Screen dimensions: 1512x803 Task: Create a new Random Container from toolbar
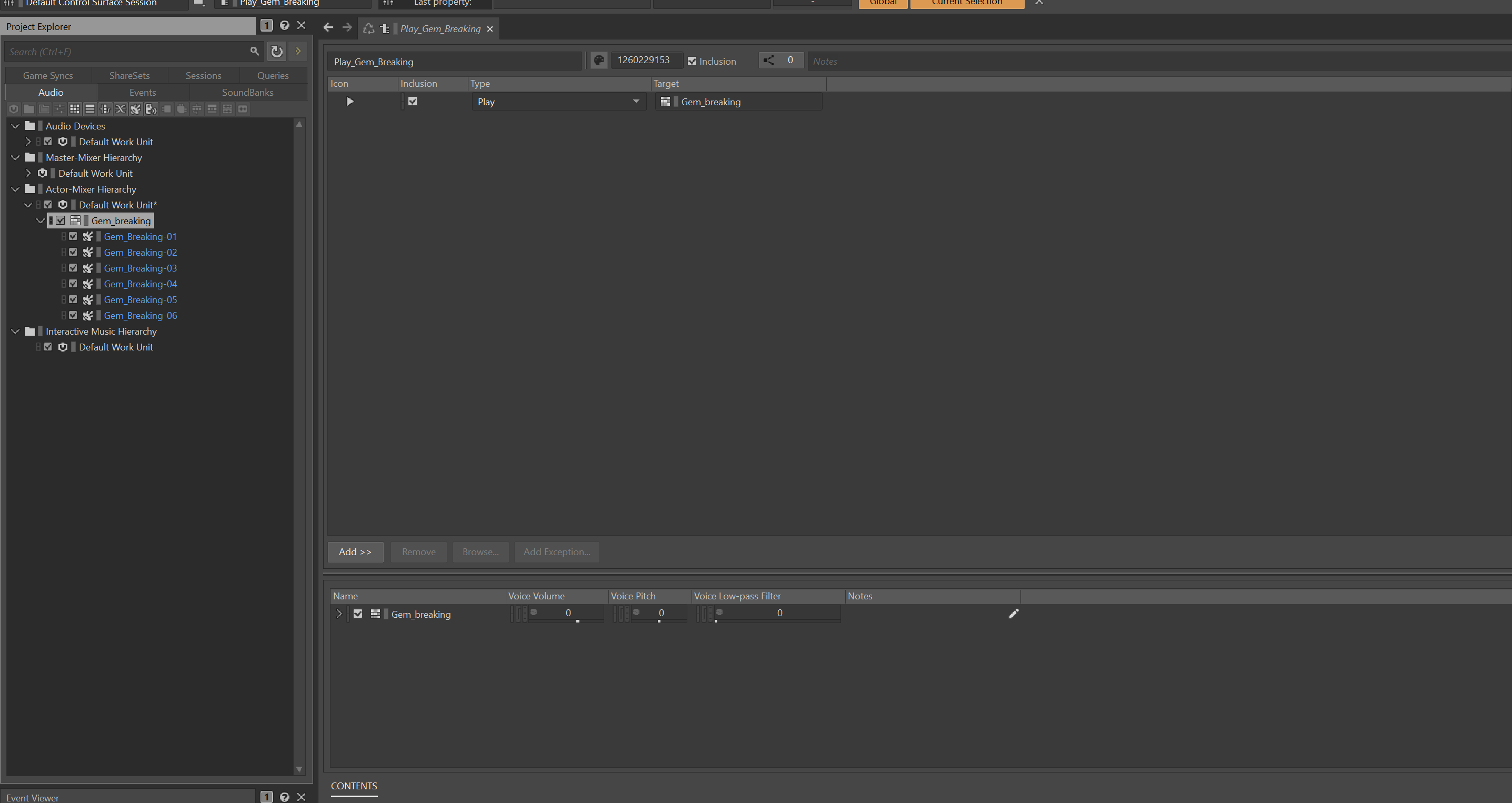(x=75, y=109)
